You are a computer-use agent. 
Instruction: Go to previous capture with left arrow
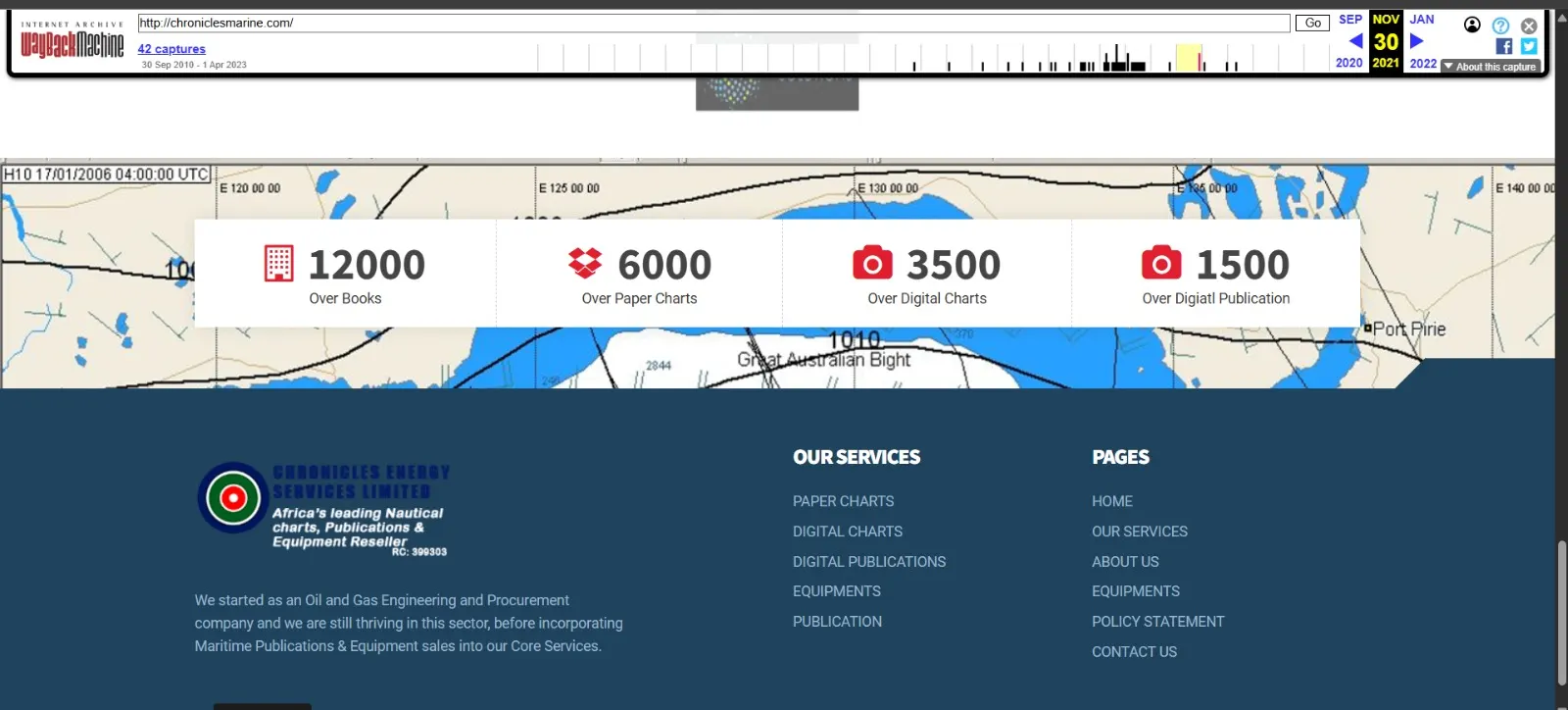click(1355, 41)
